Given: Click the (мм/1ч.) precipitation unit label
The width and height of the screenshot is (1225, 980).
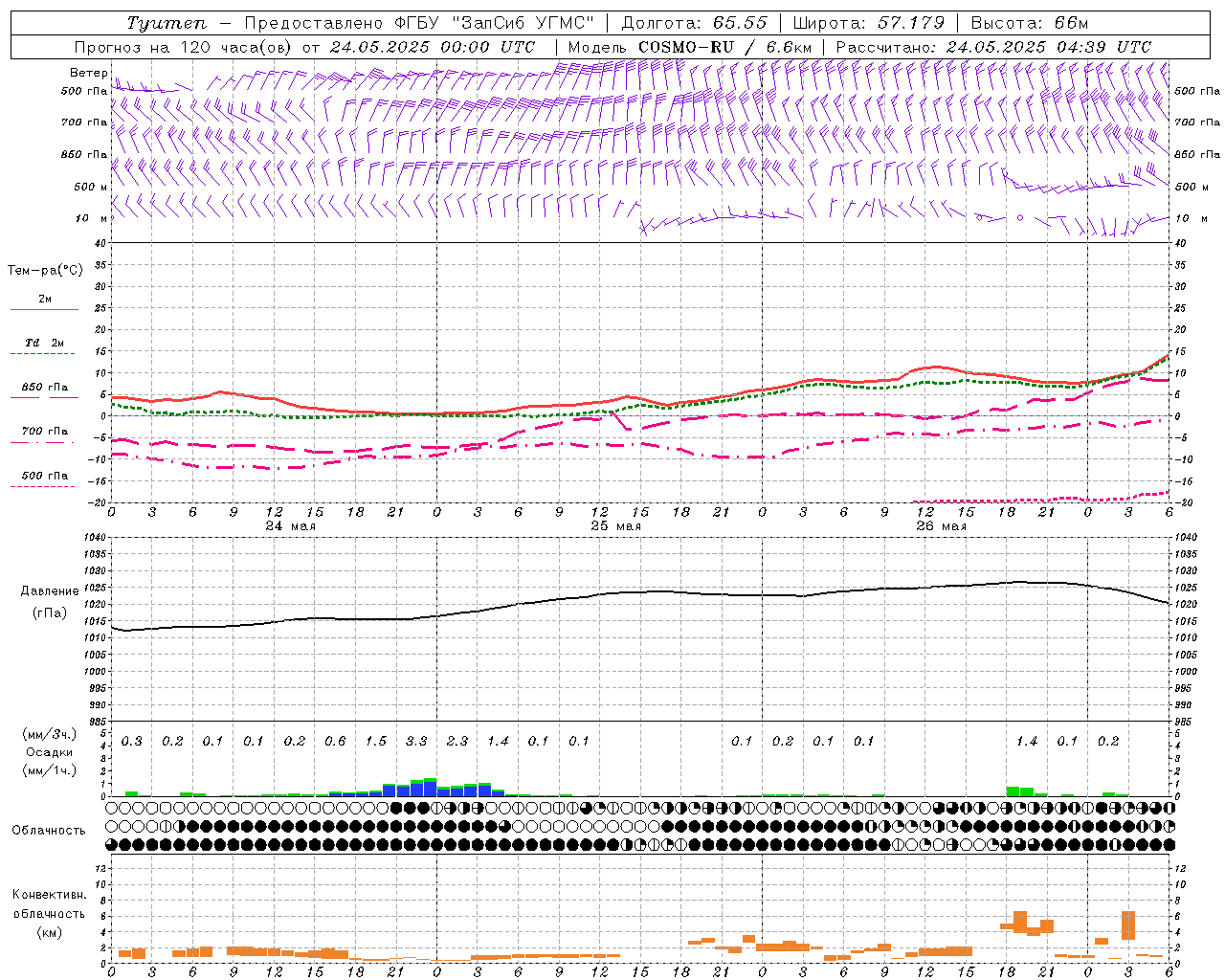Looking at the screenshot, I should 50,770.
